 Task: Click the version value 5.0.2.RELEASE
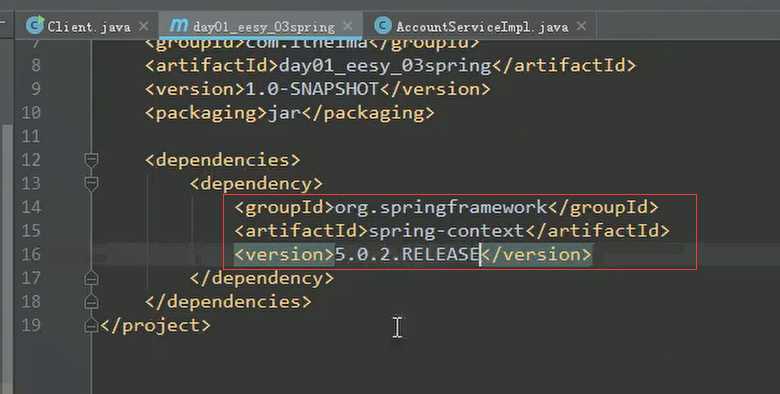407,254
